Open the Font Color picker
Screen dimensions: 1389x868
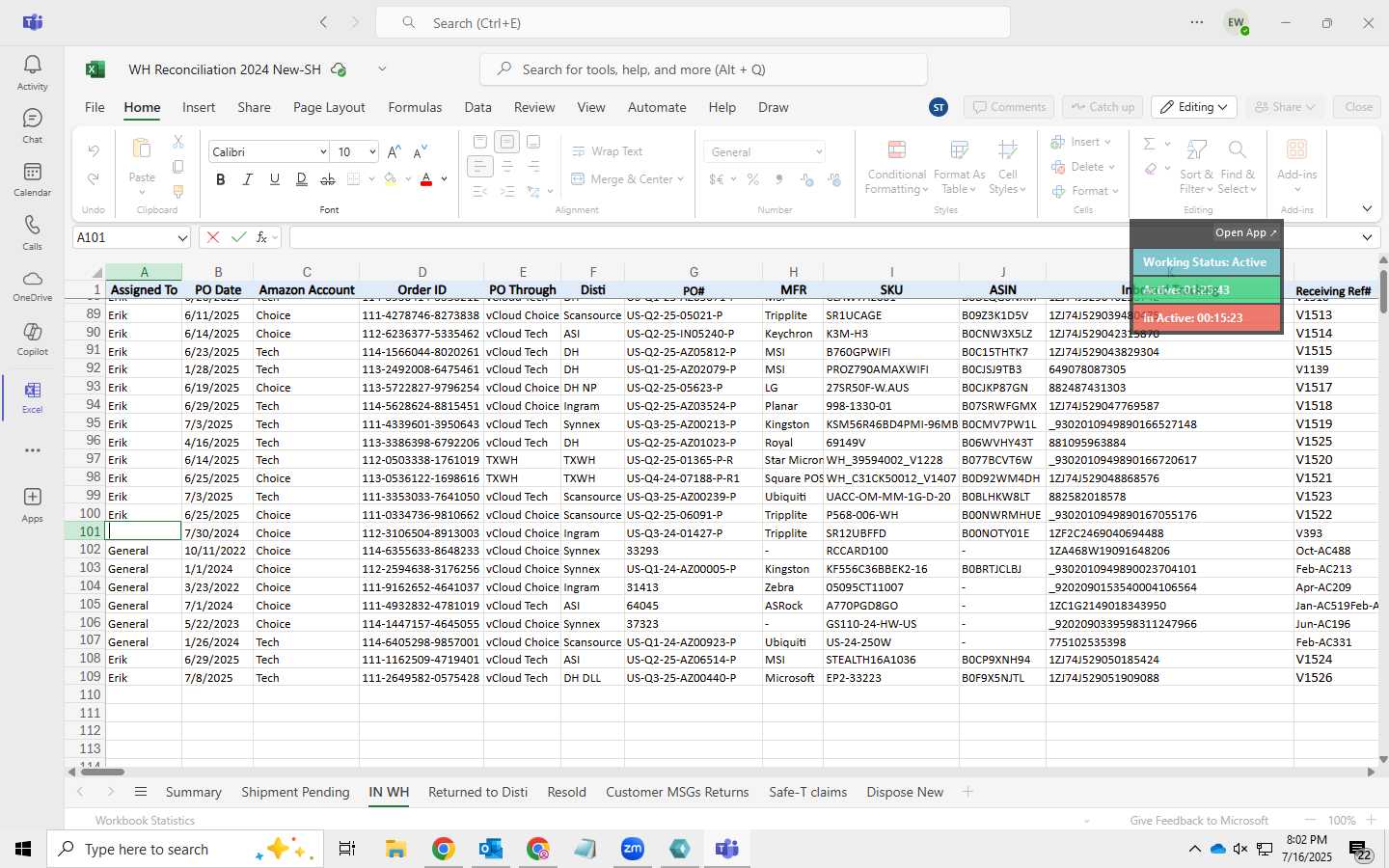tap(426, 179)
